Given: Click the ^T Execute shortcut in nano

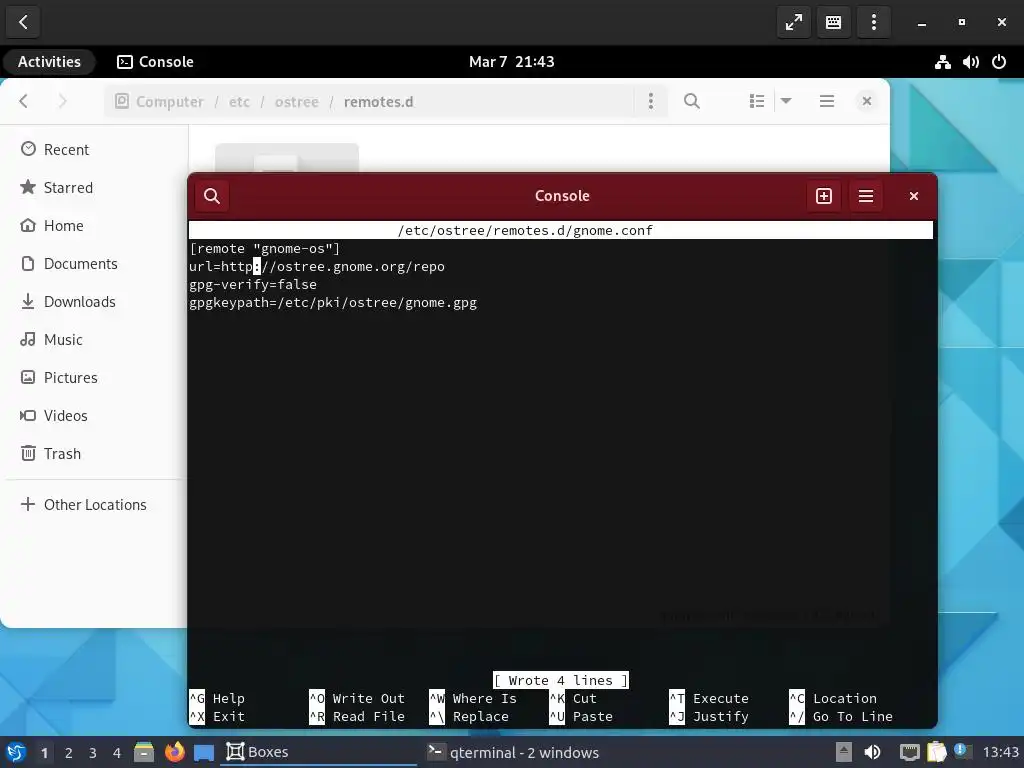Looking at the screenshot, I should click(x=709, y=698).
